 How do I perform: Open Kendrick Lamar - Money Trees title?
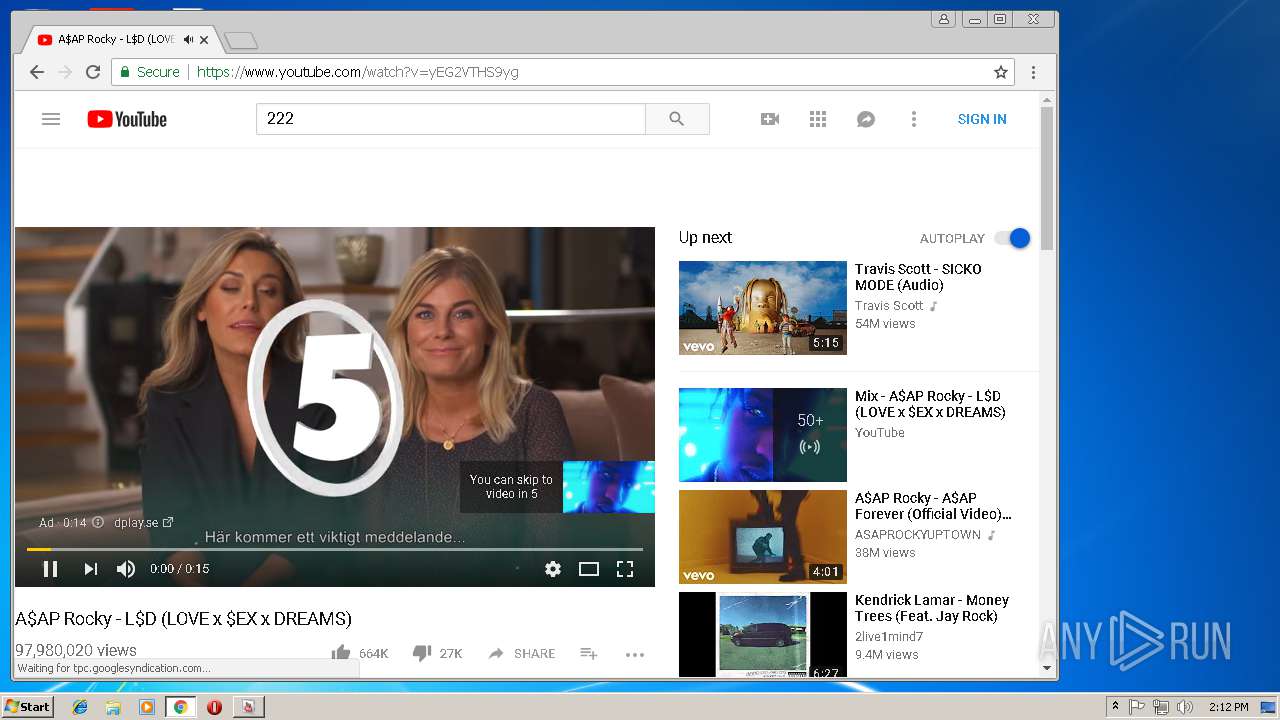coord(932,608)
